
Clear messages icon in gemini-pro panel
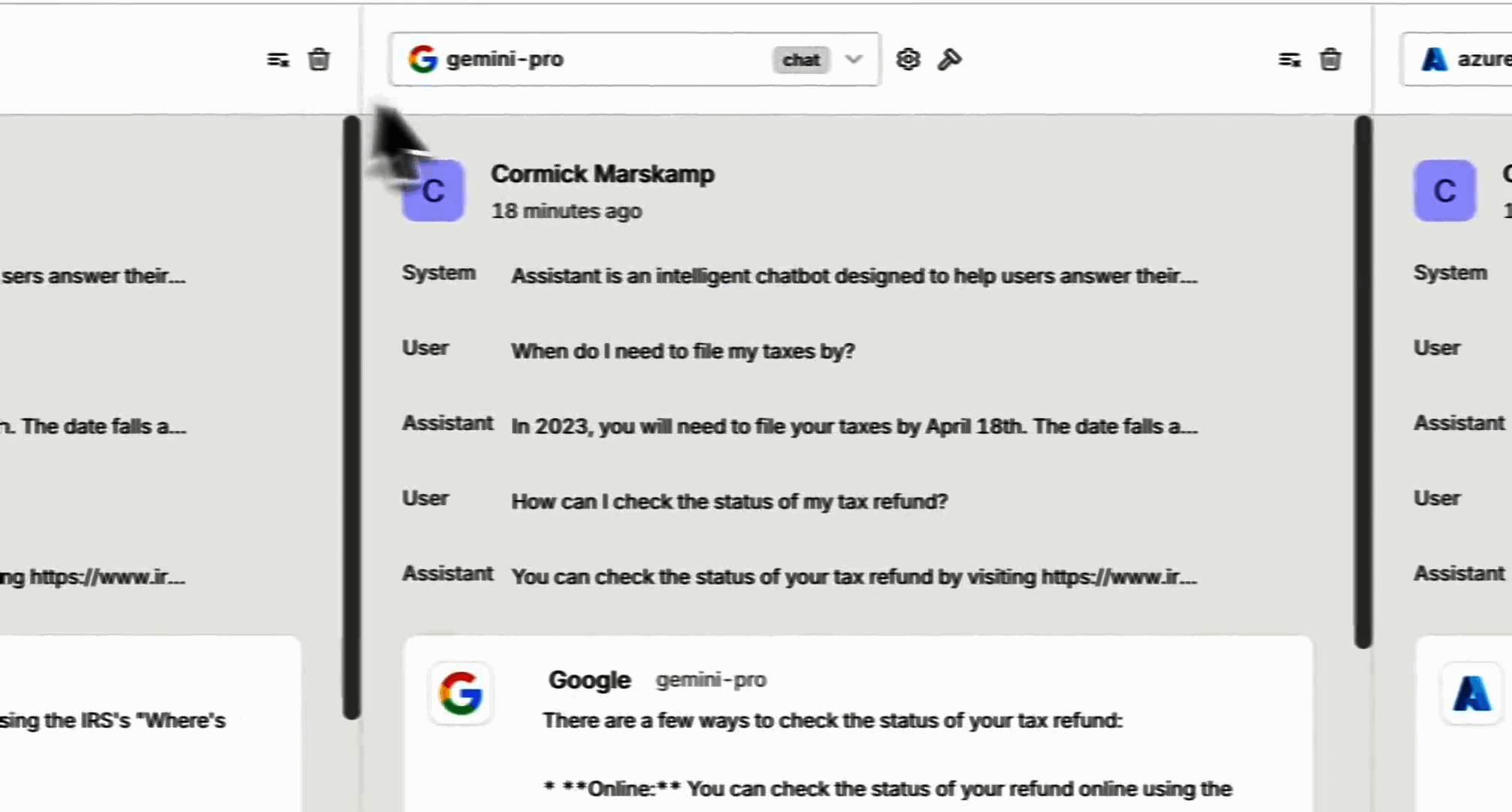pyautogui.click(x=1289, y=59)
